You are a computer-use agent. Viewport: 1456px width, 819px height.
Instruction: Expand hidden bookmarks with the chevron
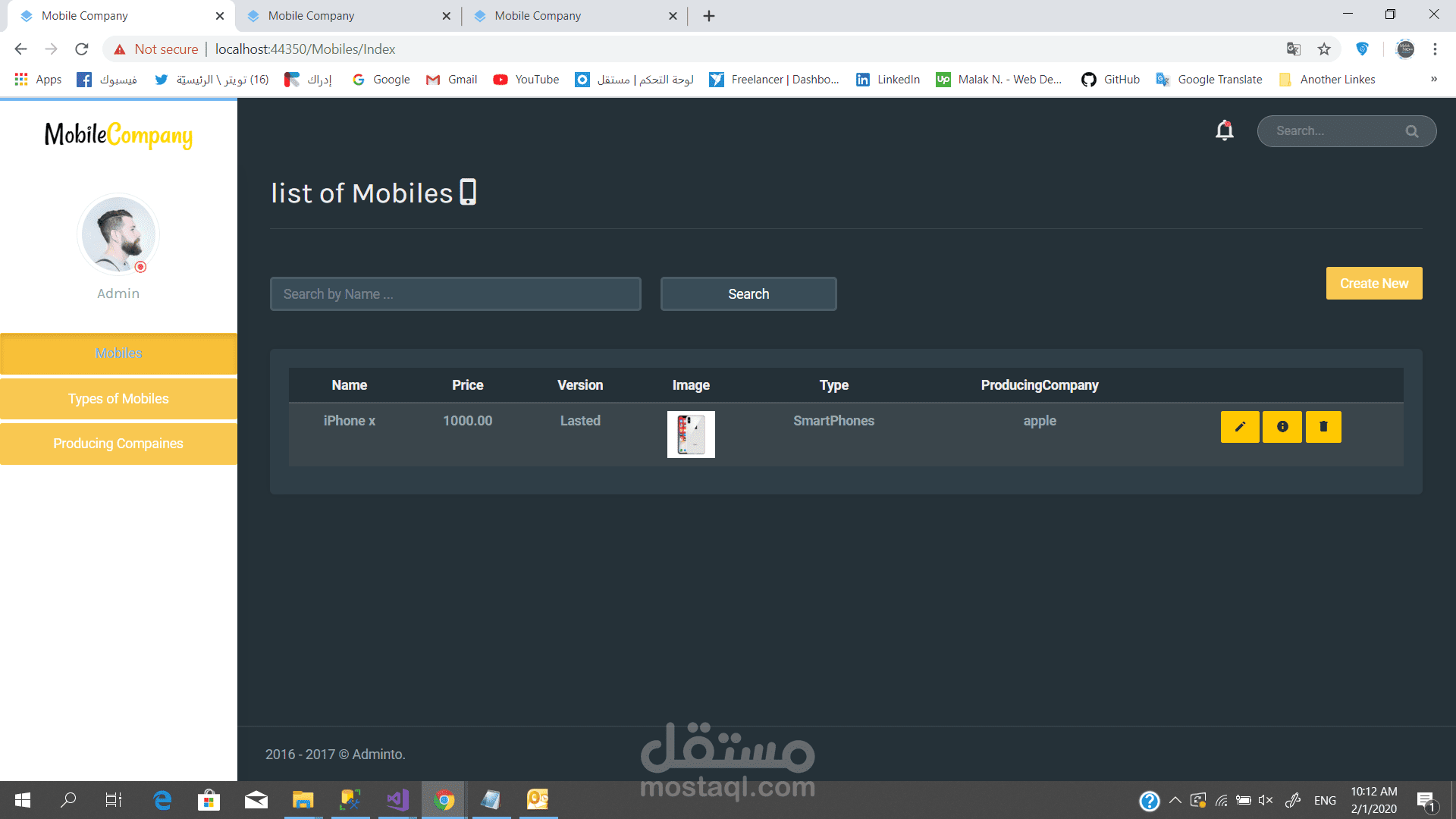point(1434,80)
